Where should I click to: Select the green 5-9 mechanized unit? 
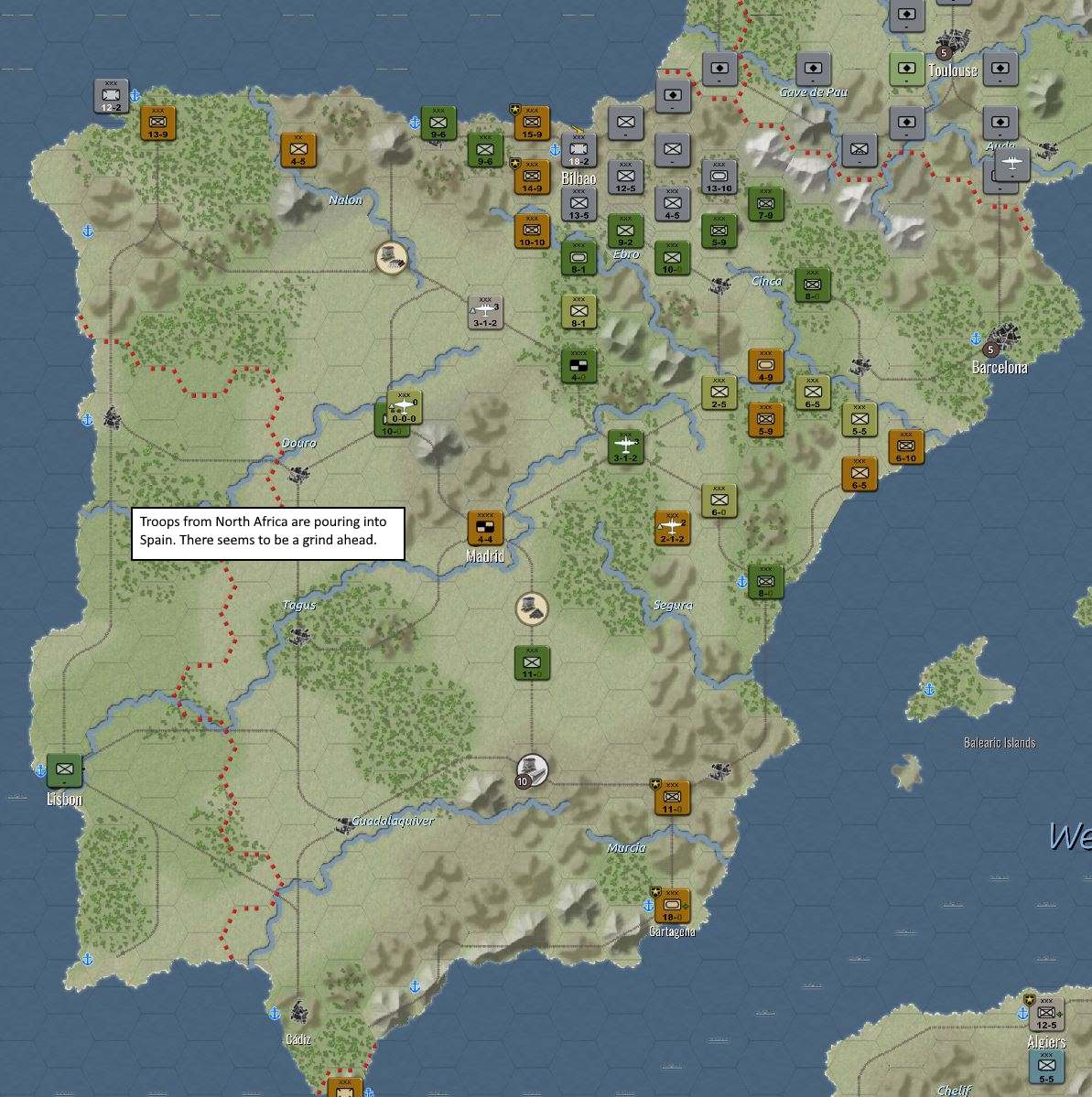tap(719, 231)
